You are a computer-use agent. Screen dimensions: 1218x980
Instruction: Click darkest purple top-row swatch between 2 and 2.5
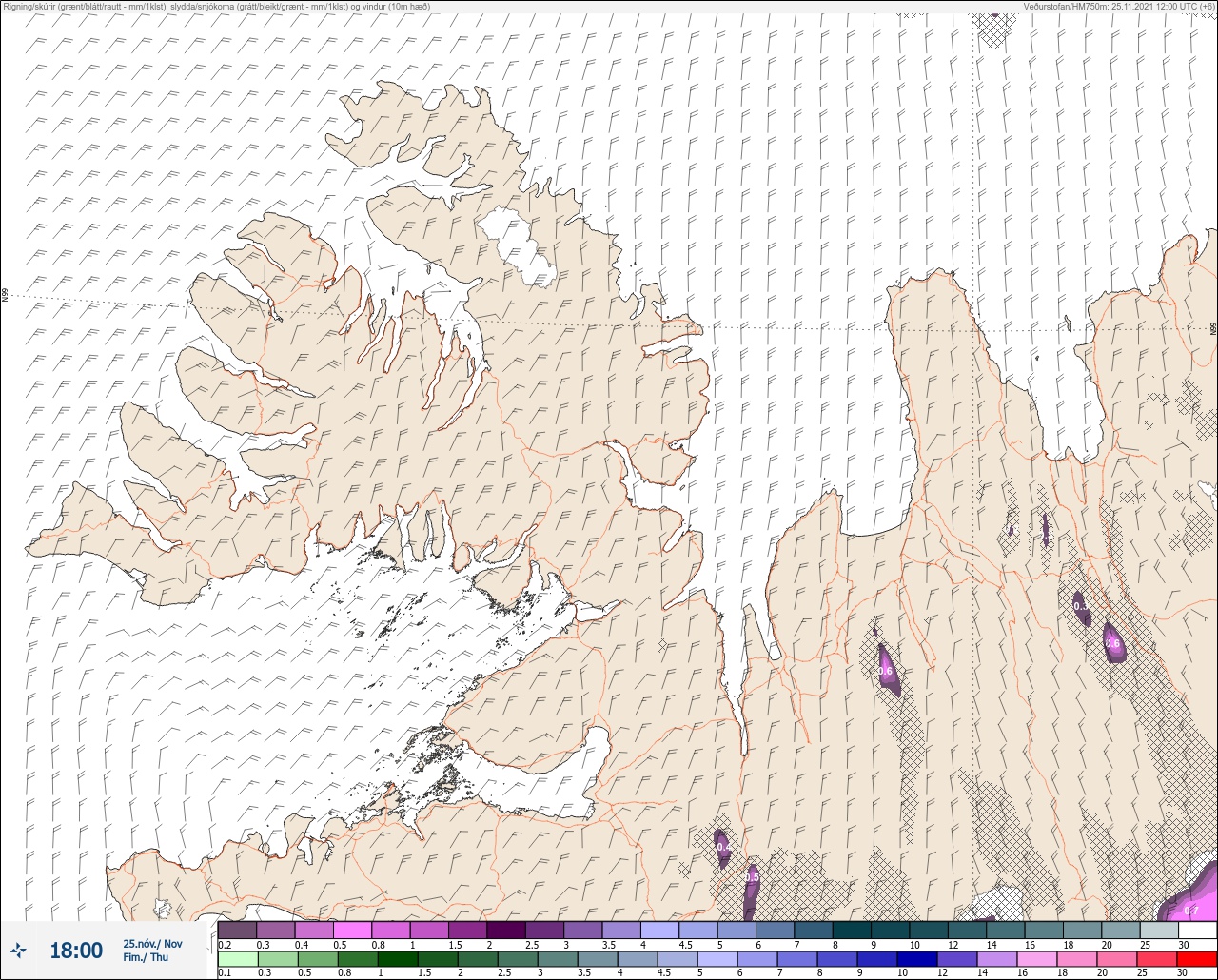coord(506,931)
